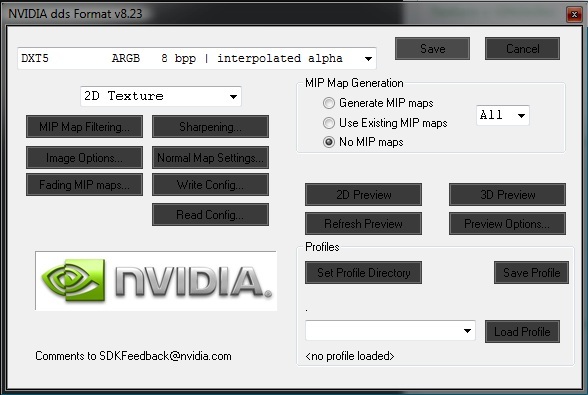Open Fading MIP maps settings
The height and width of the screenshot is (395, 588).
(84, 185)
